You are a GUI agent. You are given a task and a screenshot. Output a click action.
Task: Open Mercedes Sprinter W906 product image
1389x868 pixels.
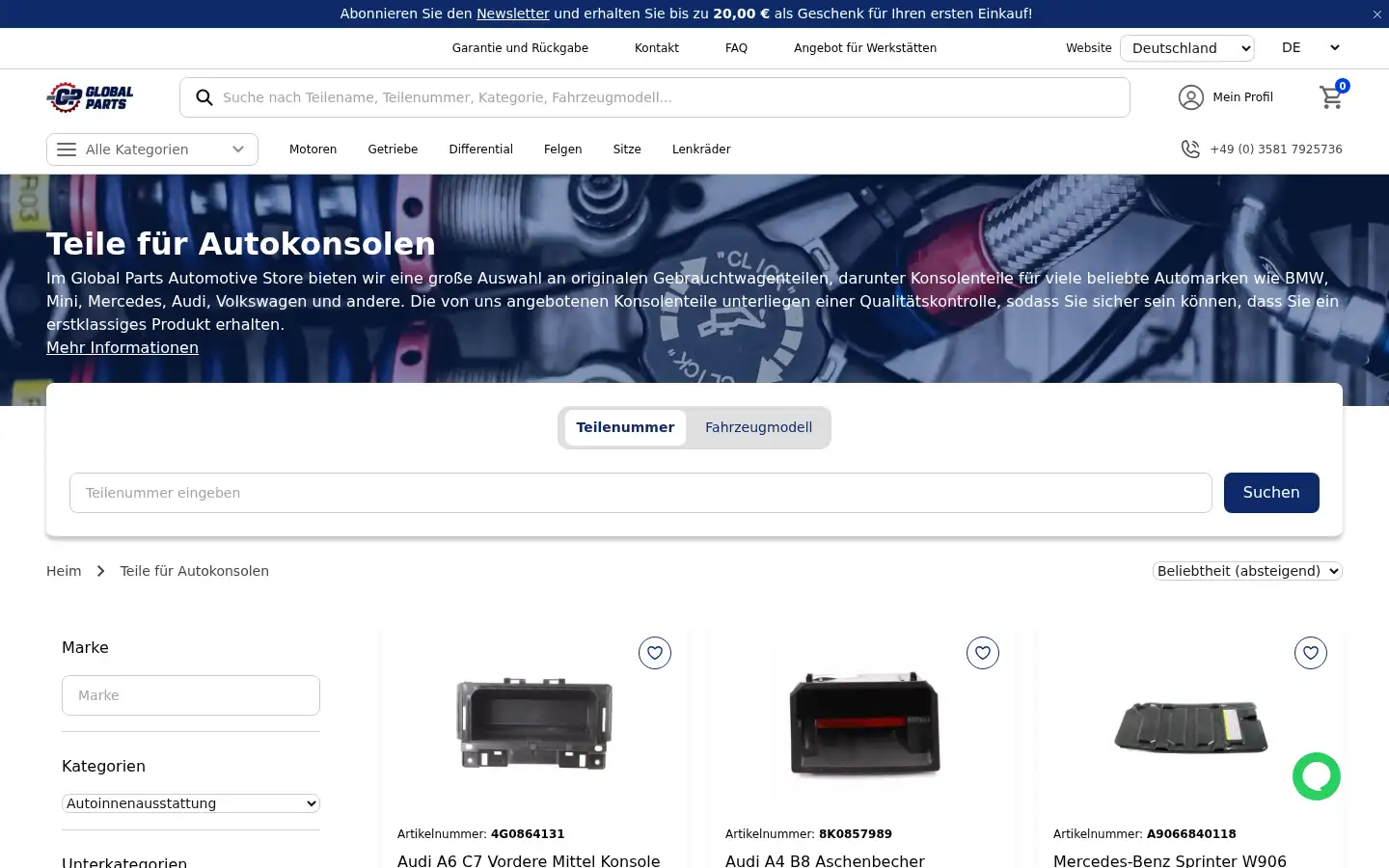point(1191,728)
